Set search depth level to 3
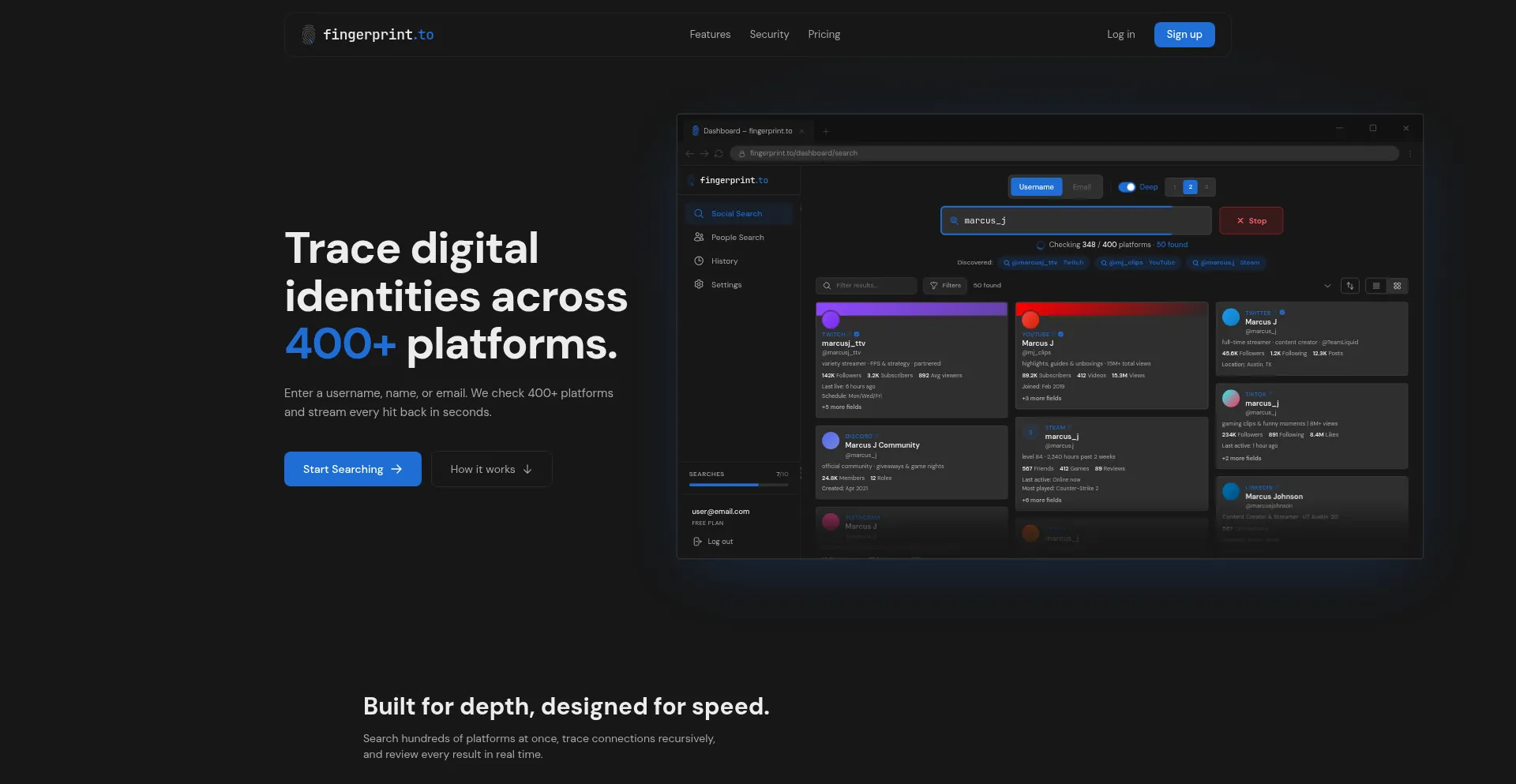Screen dimensions: 1516x784 [x=1206, y=187]
